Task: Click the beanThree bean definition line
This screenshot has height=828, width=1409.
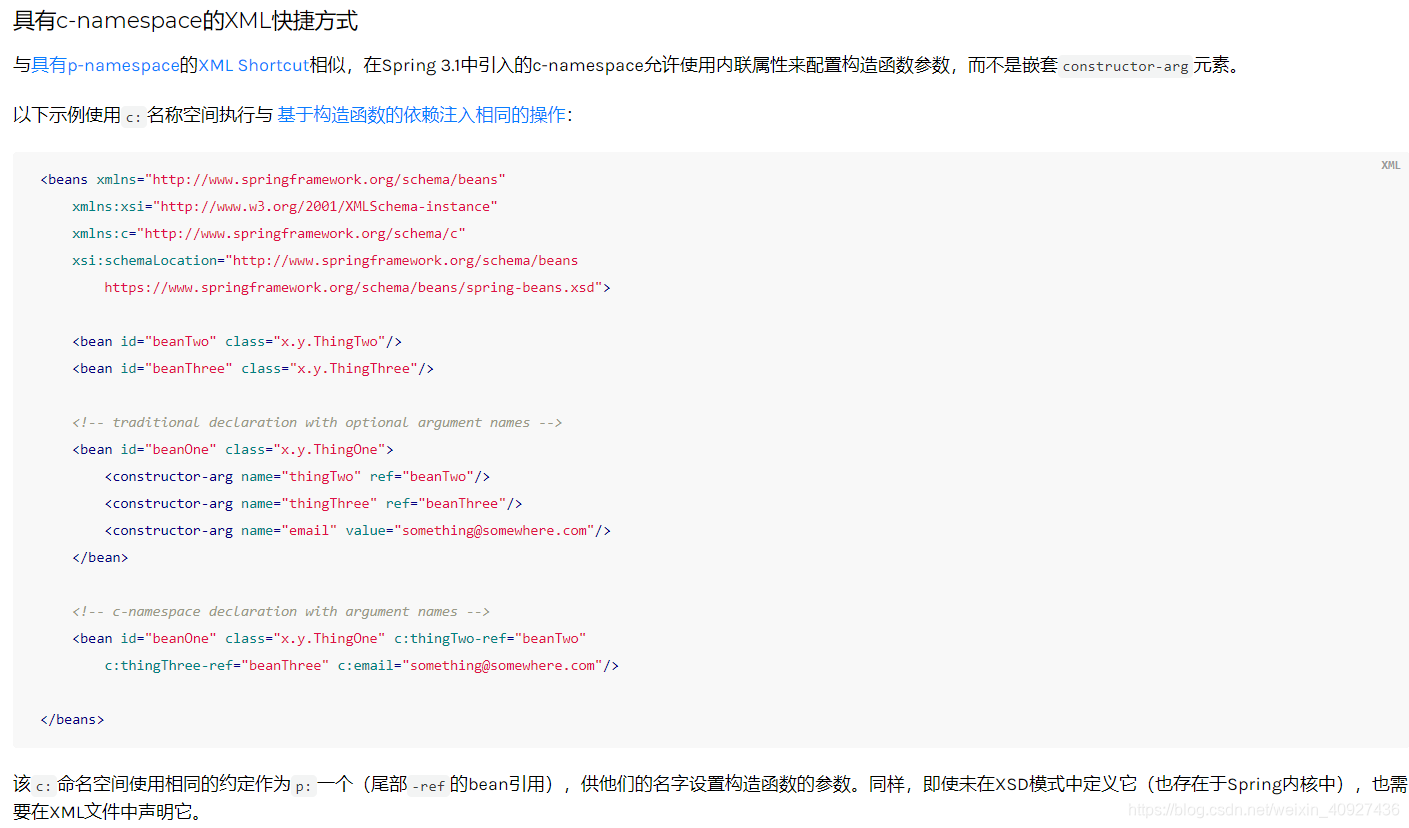Action: (x=253, y=369)
